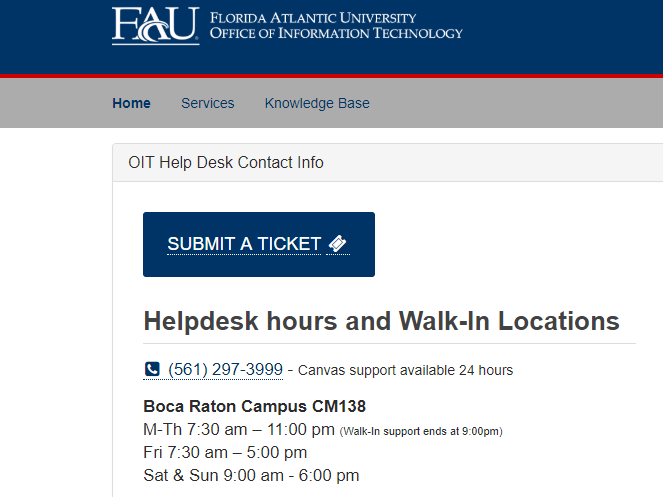Screen dimensions: 663x497
Task: Go to the Knowledge Base tab
Action: tap(317, 103)
